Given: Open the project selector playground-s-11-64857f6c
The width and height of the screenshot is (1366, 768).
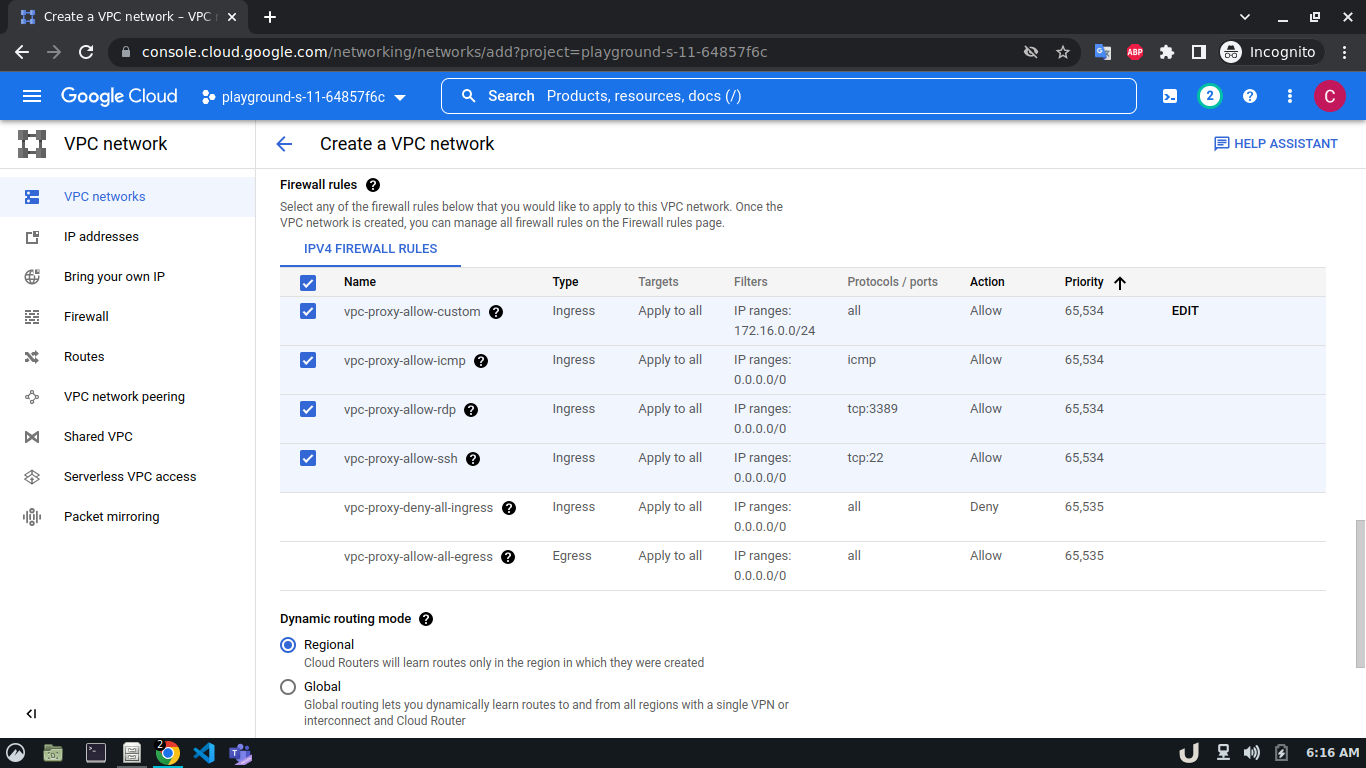Looking at the screenshot, I should tap(304, 97).
